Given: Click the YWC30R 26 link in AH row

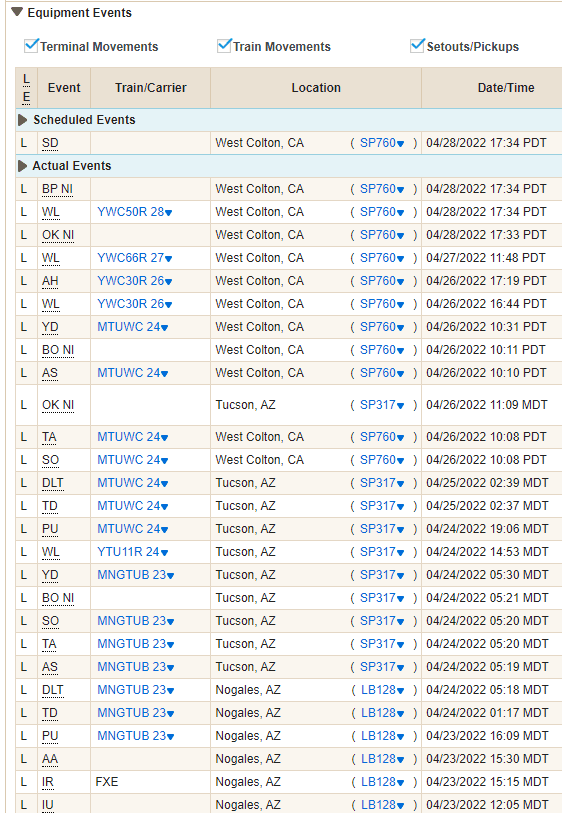Looking at the screenshot, I should pyautogui.click(x=131, y=281).
